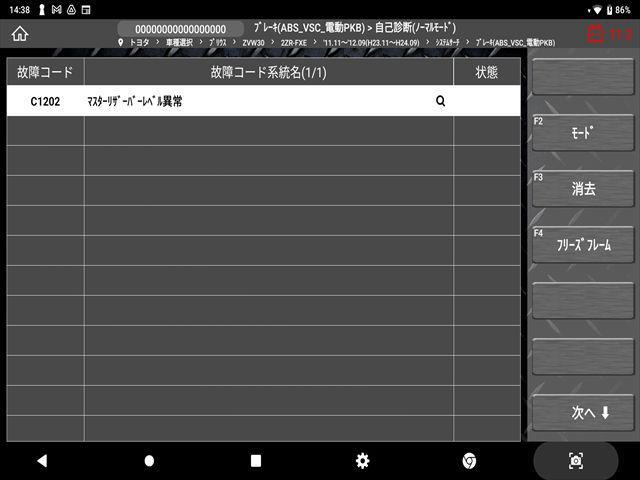Screen dimensions: 640x480
Task: Tap the location pin in breadcrumb
Action: (x=120, y=42)
